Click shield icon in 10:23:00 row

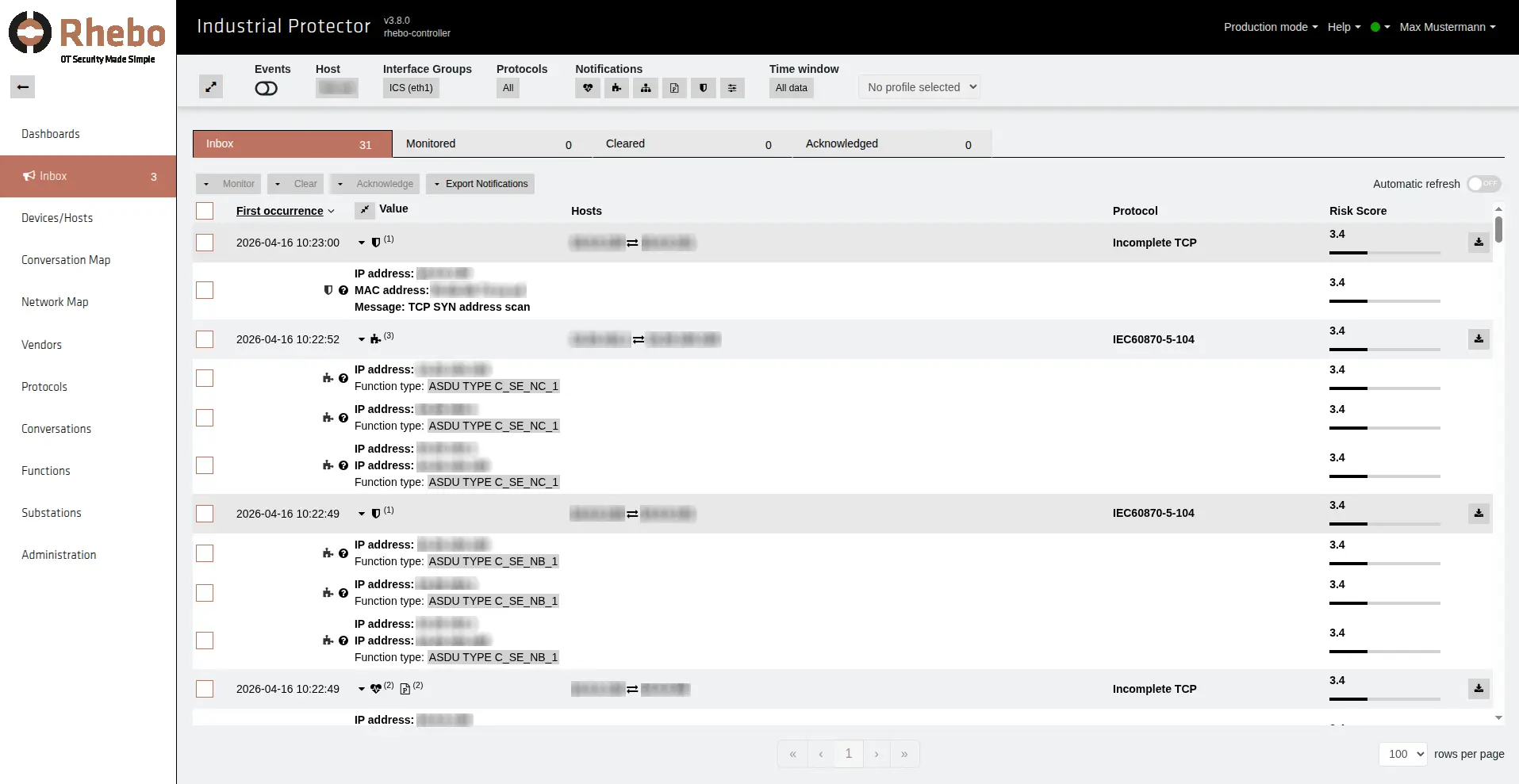tap(376, 243)
